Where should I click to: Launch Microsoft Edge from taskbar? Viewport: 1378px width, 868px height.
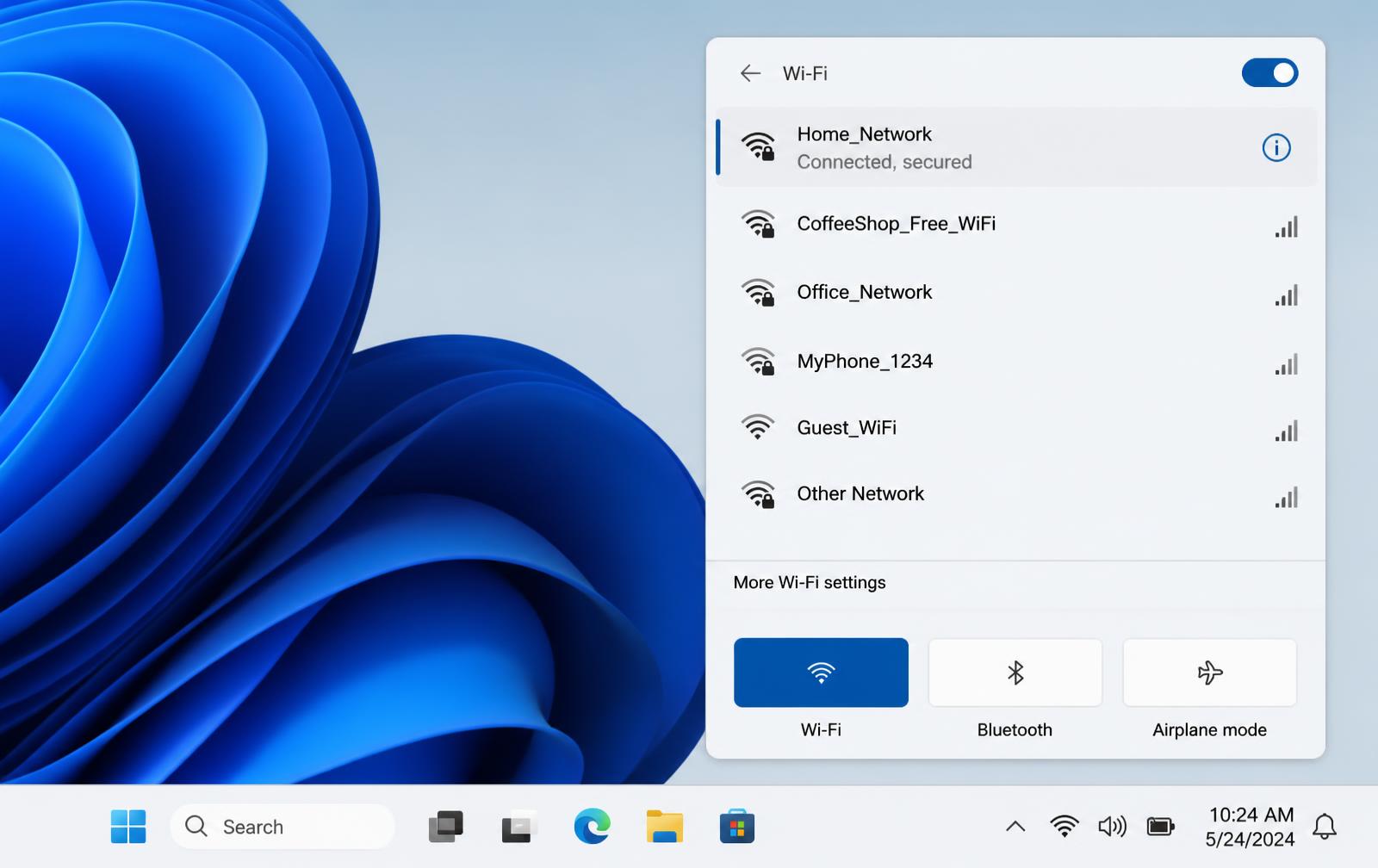coord(593,827)
